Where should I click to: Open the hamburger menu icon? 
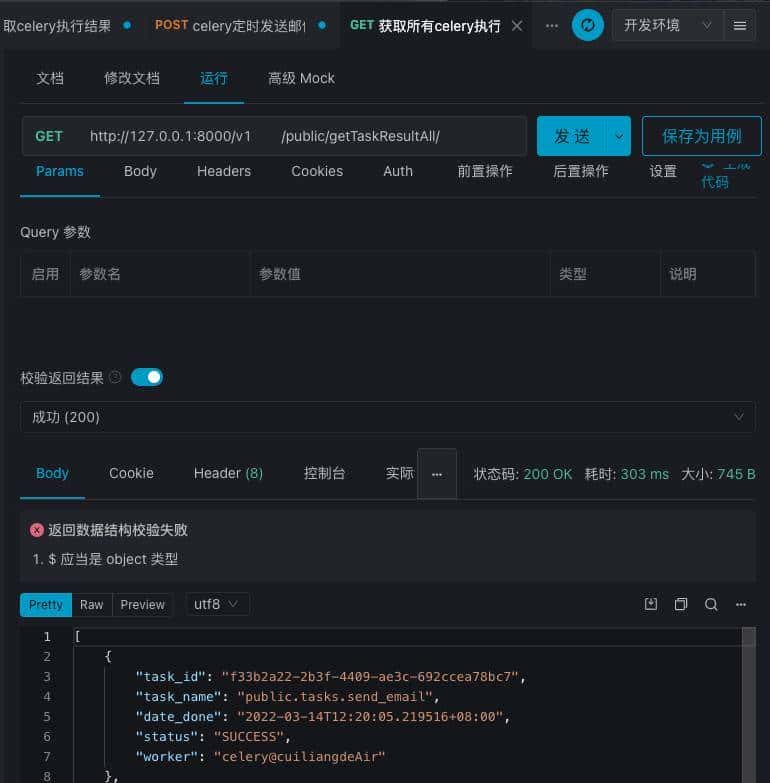pyautogui.click(x=740, y=25)
